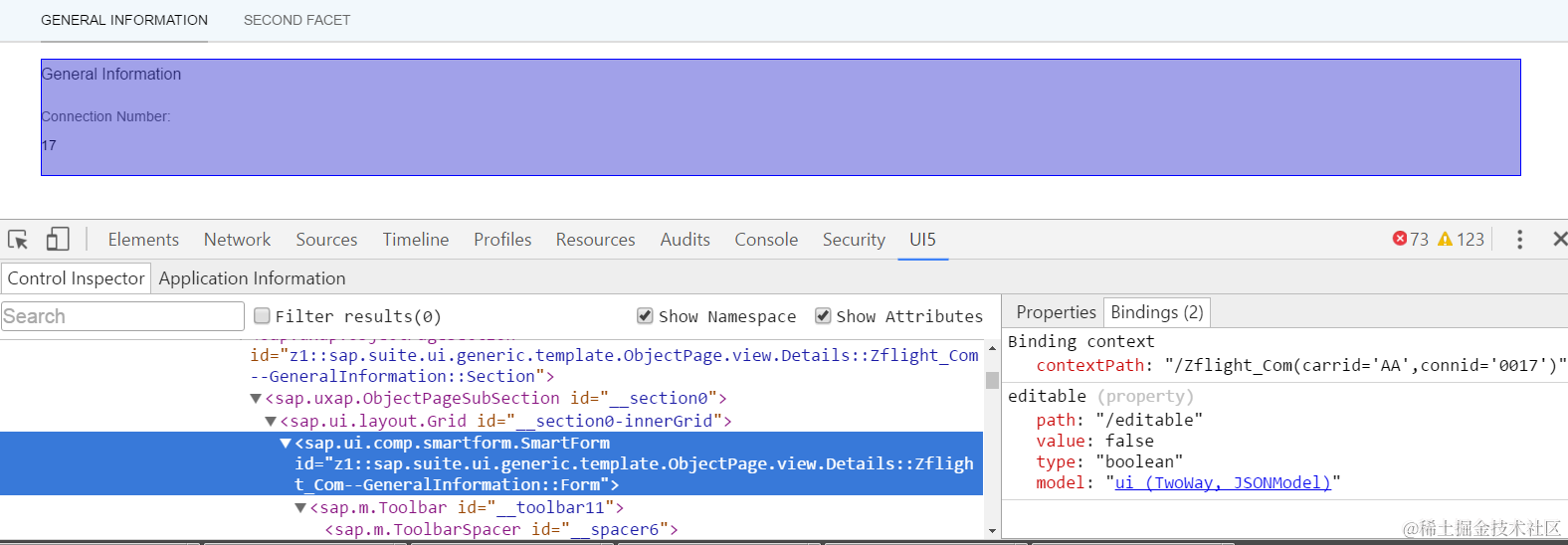Click the editable (property) heading

[x=1100, y=396]
